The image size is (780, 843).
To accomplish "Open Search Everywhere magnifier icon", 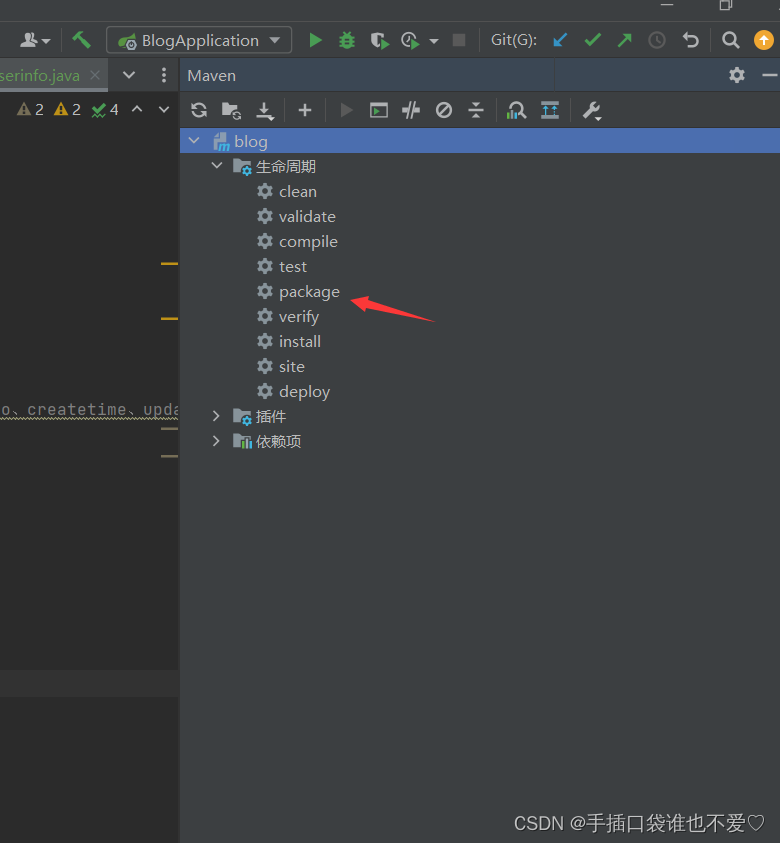I will coord(731,40).
